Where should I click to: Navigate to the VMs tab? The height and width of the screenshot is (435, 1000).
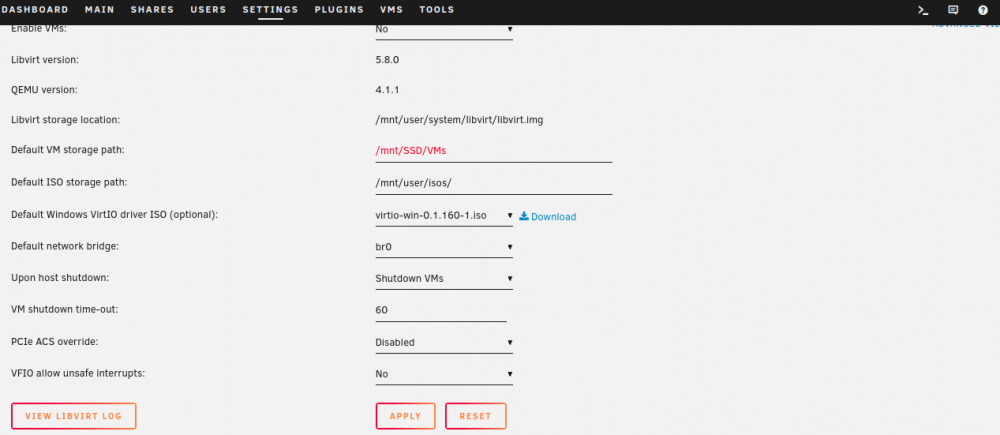tap(392, 10)
